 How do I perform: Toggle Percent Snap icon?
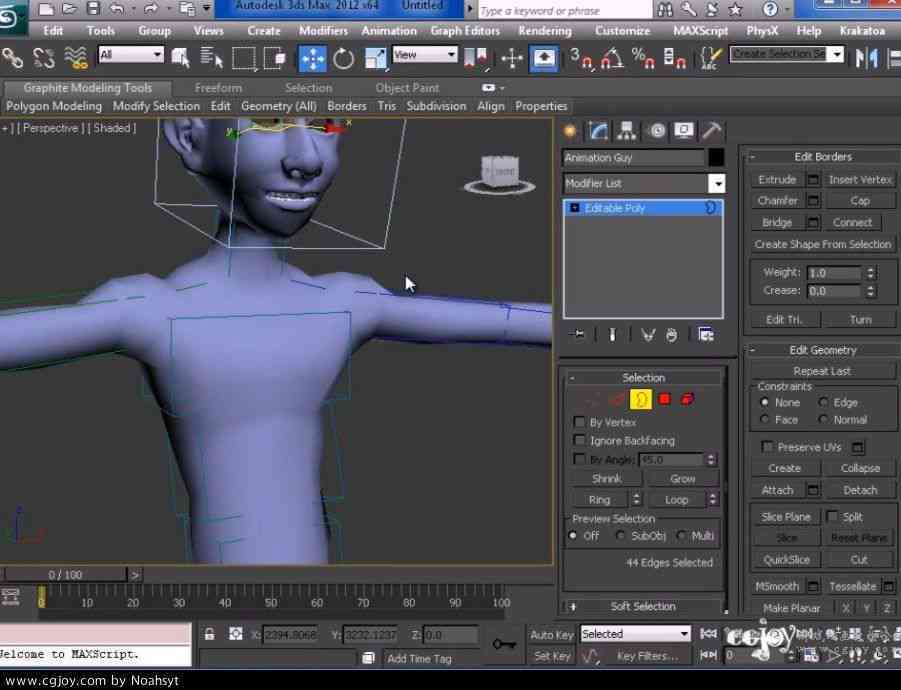coord(643,59)
